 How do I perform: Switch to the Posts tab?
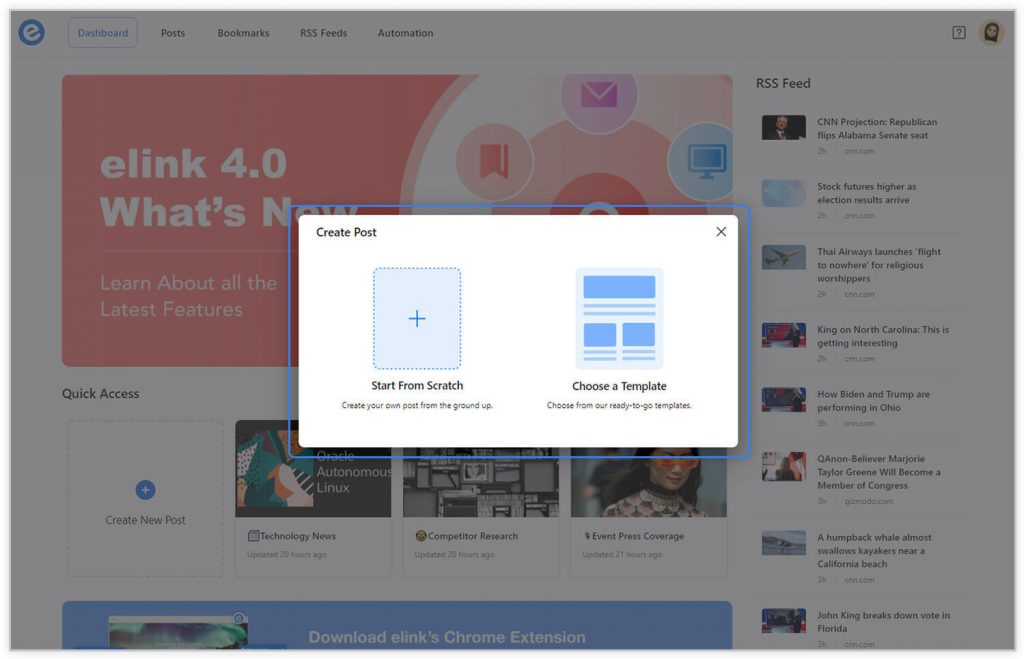pyautogui.click(x=172, y=32)
